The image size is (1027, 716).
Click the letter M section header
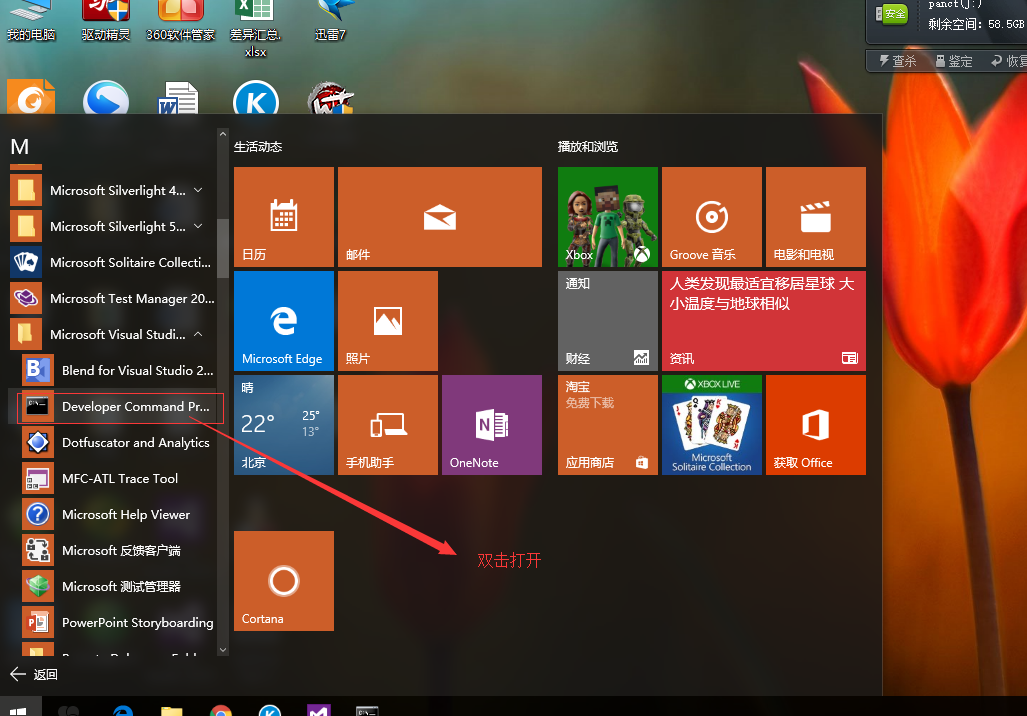pyautogui.click(x=20, y=147)
